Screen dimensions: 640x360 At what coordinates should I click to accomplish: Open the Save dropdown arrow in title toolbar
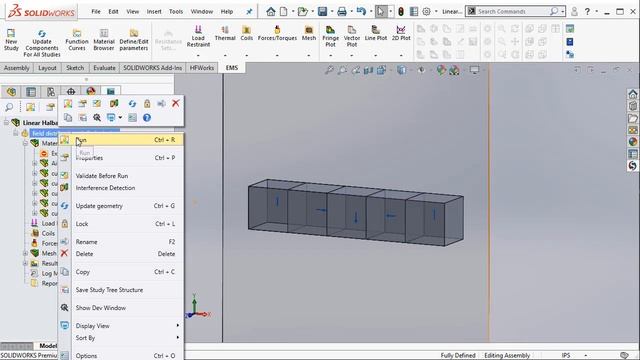pos(331,11)
